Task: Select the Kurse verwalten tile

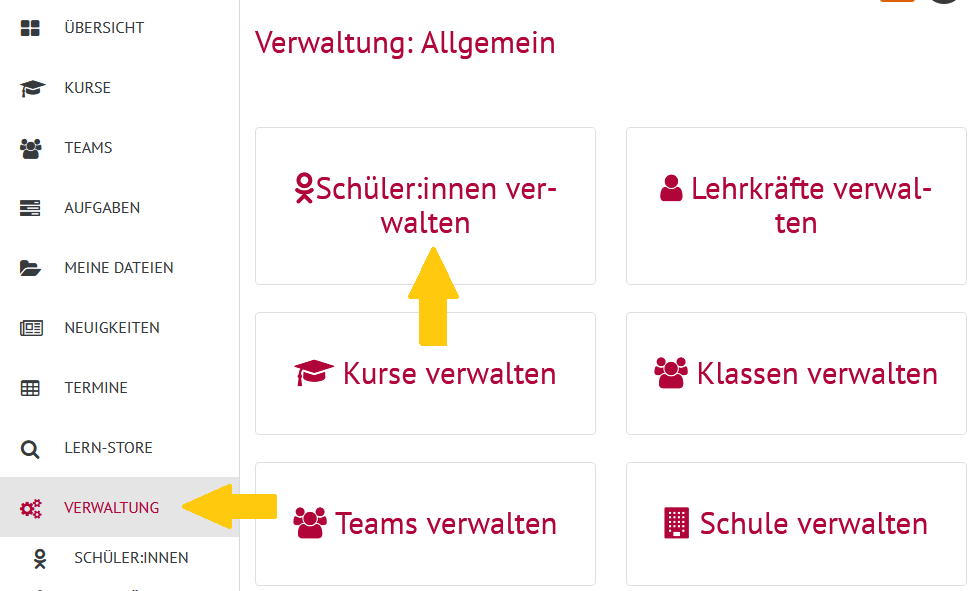Action: (x=425, y=374)
